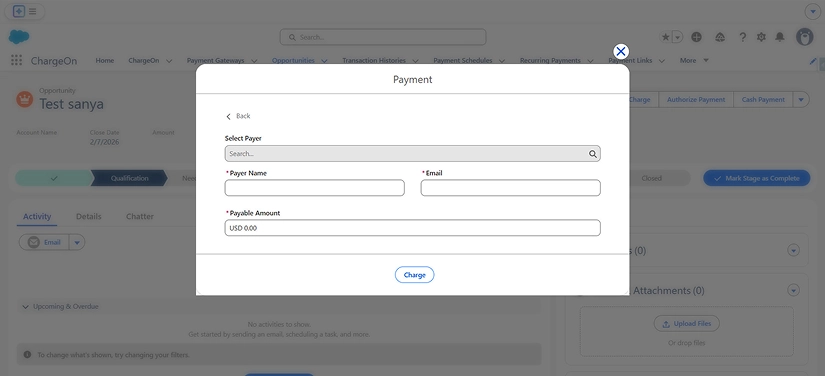825x376 pixels.
Task: Click the top-right circular down arrow
Action: (x=812, y=11)
